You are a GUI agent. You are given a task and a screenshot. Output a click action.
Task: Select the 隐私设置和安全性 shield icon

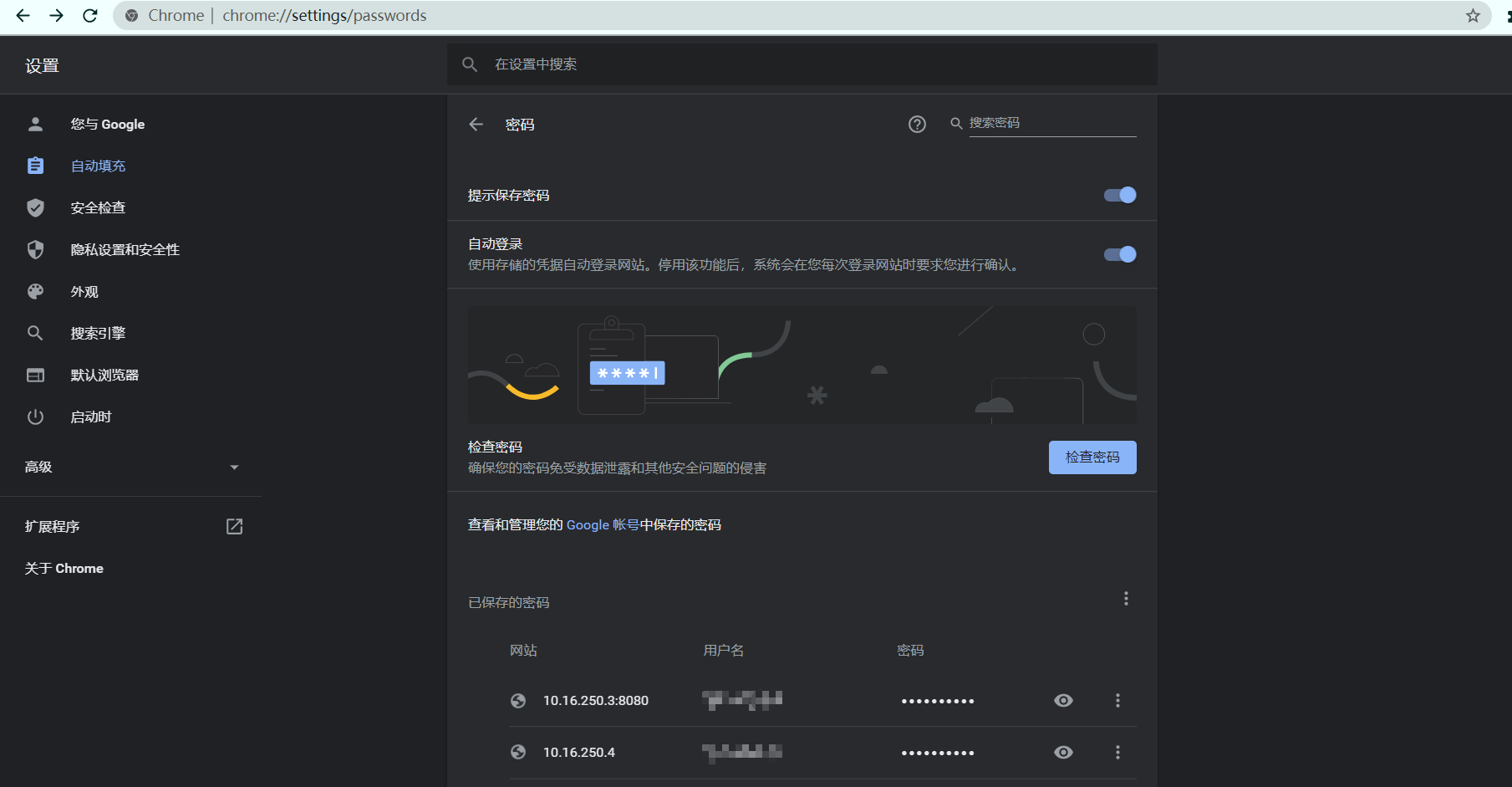coord(35,249)
